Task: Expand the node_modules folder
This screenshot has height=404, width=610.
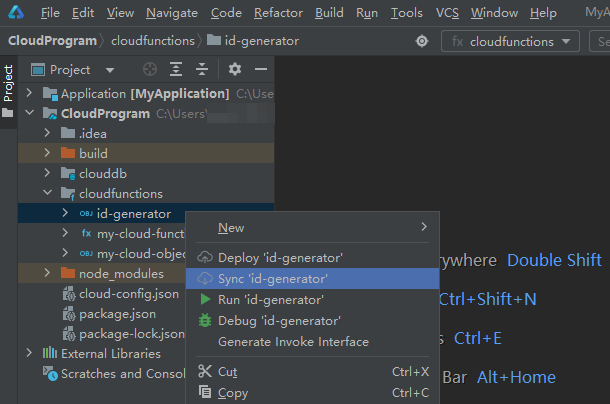Action: click(47, 274)
